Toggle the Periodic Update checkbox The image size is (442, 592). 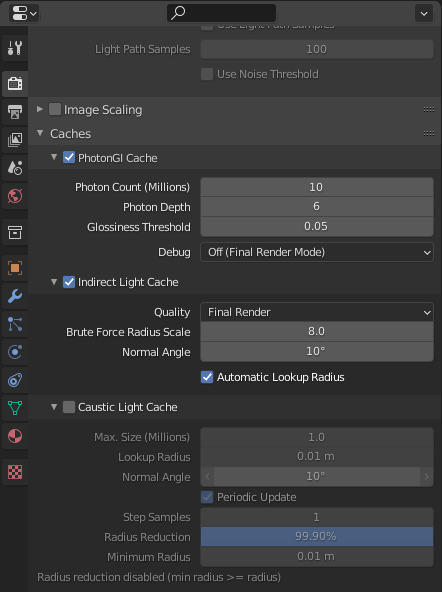pyautogui.click(x=207, y=497)
